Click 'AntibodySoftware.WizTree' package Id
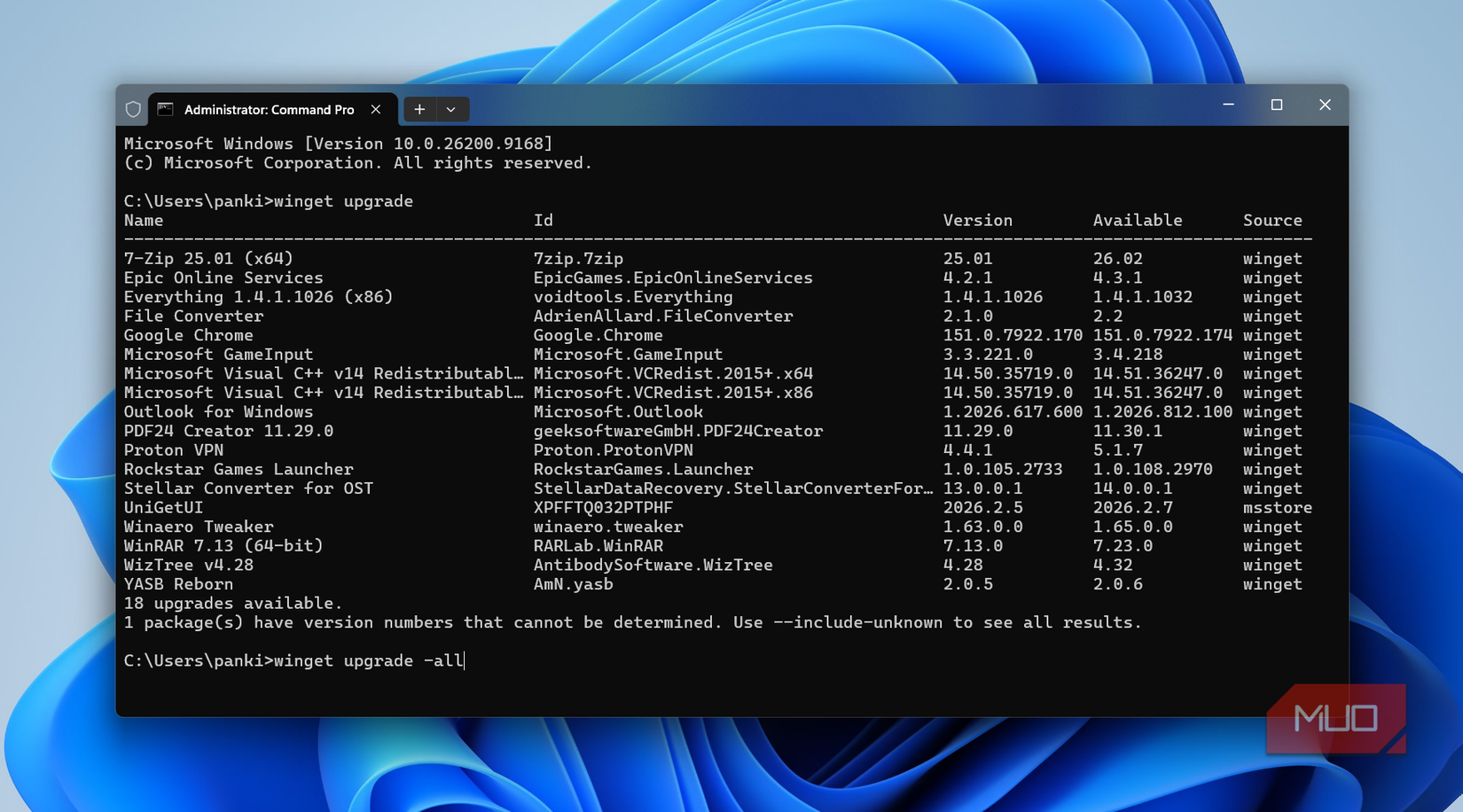The width and height of the screenshot is (1463, 812). 653,565
